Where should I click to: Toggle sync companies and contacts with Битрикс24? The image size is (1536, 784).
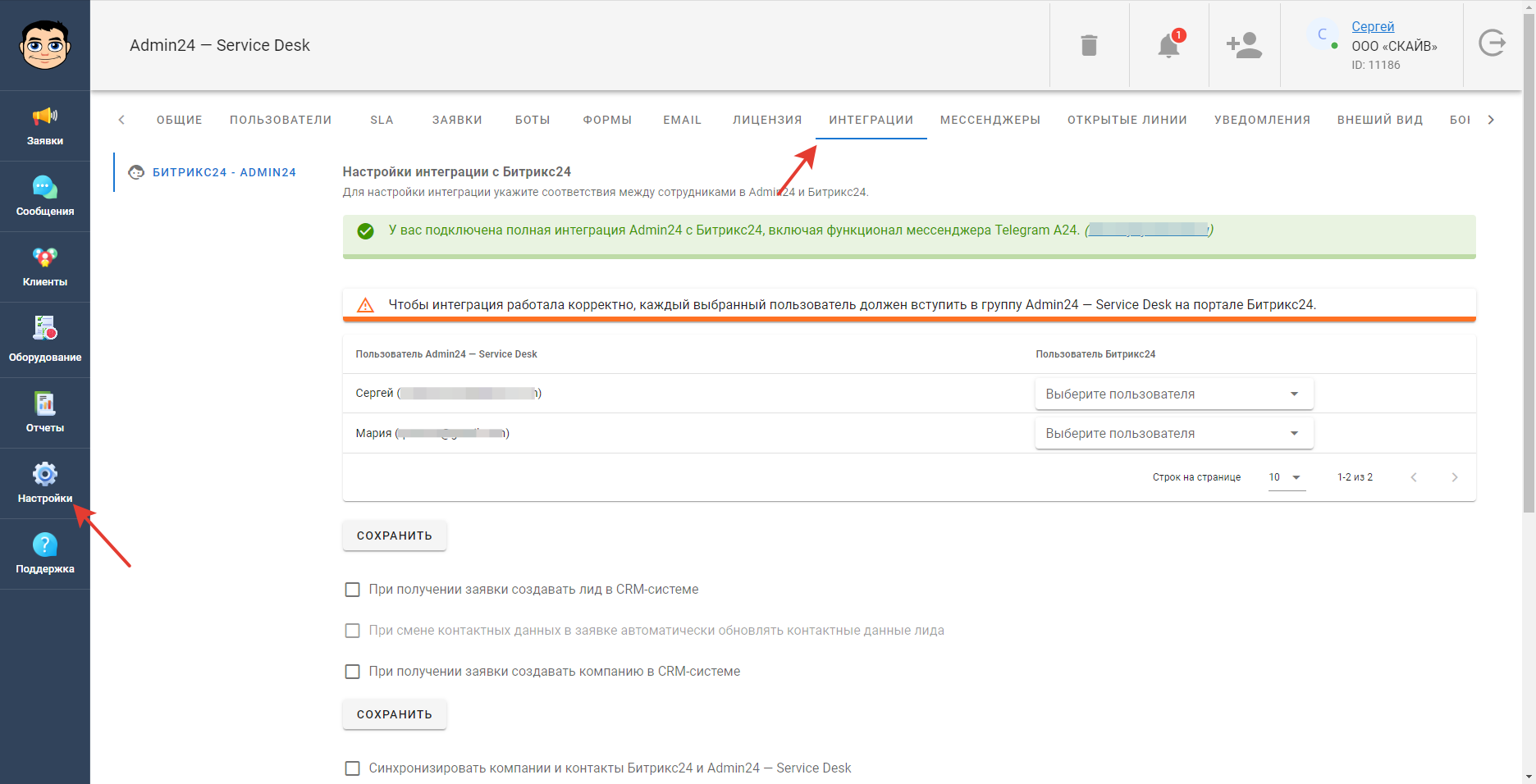tap(353, 768)
